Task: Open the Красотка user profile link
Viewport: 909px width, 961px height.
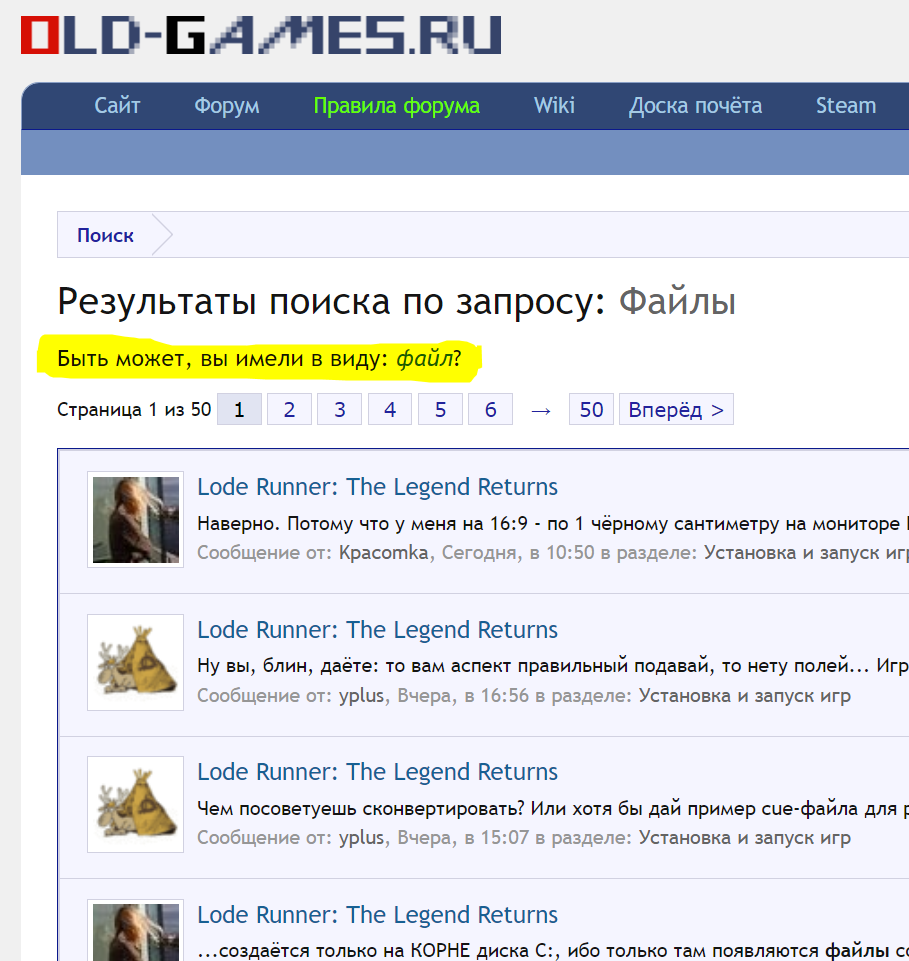Action: [x=384, y=552]
